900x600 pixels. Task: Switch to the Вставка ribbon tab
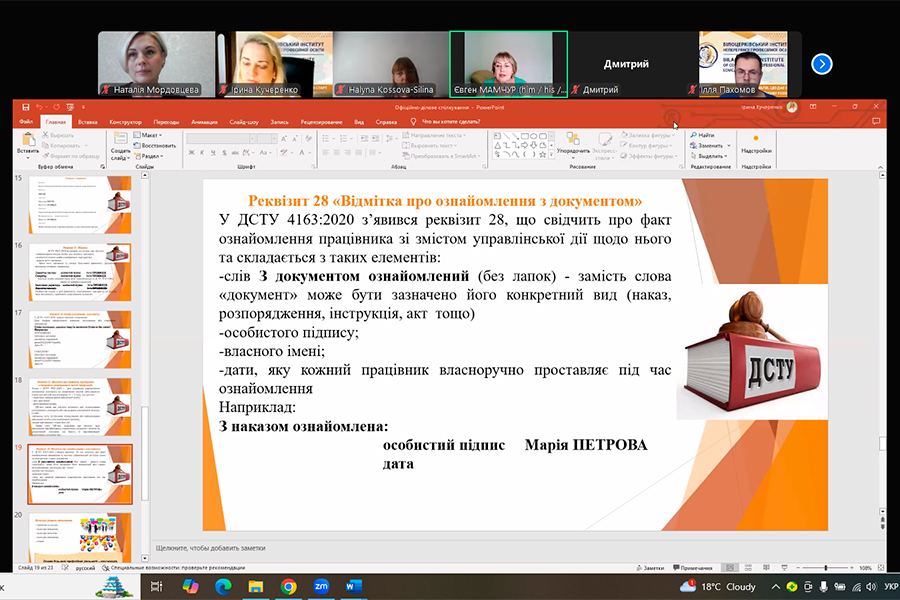pos(87,121)
